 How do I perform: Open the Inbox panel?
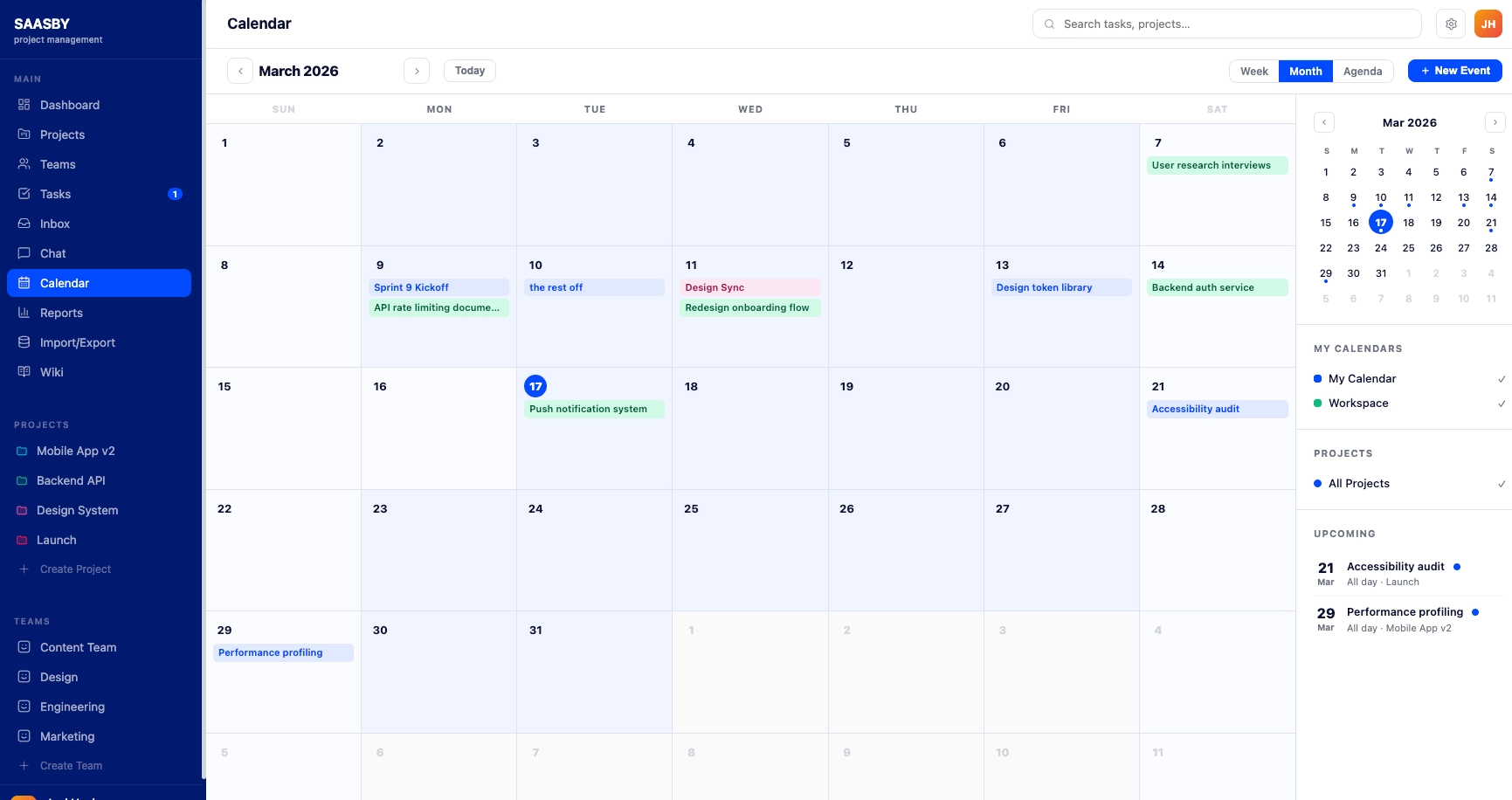[54, 224]
